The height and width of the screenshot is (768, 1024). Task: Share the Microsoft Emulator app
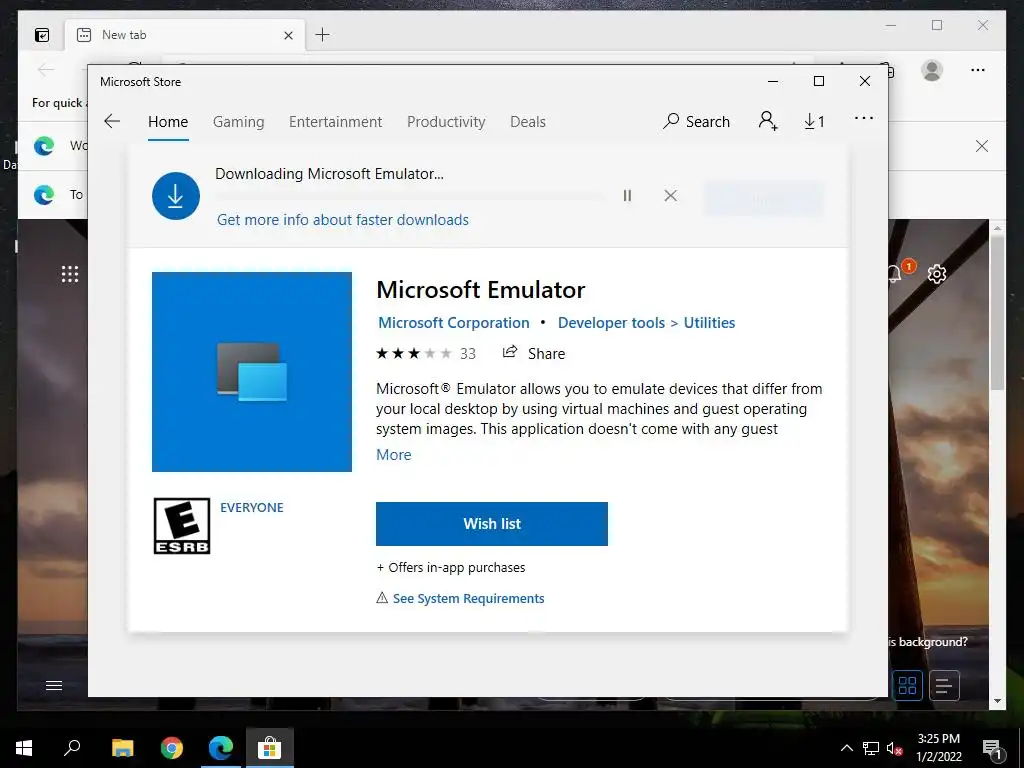pyautogui.click(x=534, y=353)
